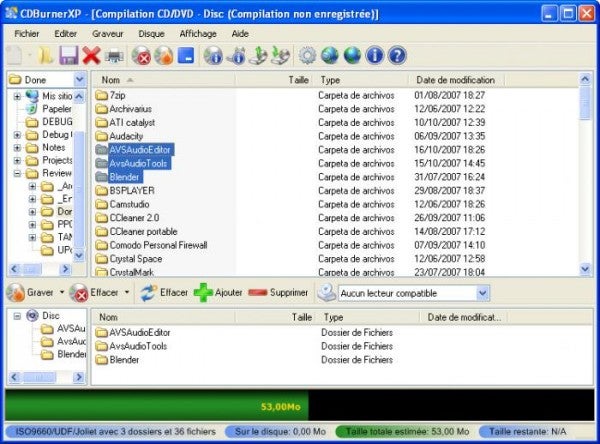Click the New compilation page icon
The width and height of the screenshot is (600, 444).
15,56
